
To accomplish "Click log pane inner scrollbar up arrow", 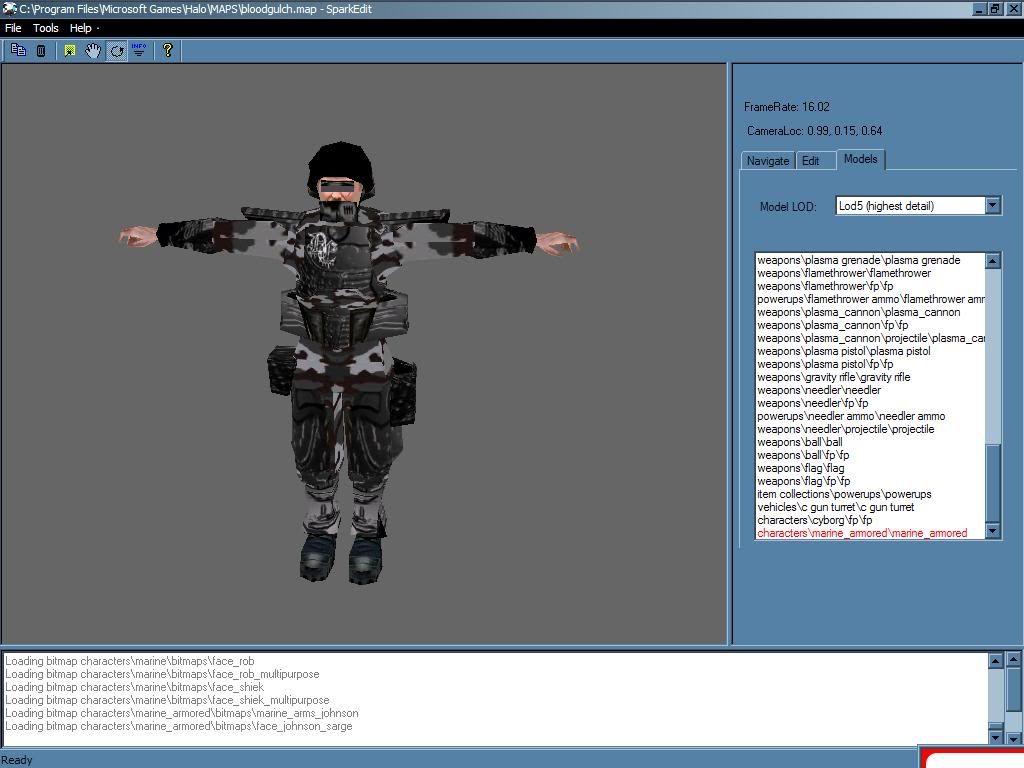I will tap(995, 661).
